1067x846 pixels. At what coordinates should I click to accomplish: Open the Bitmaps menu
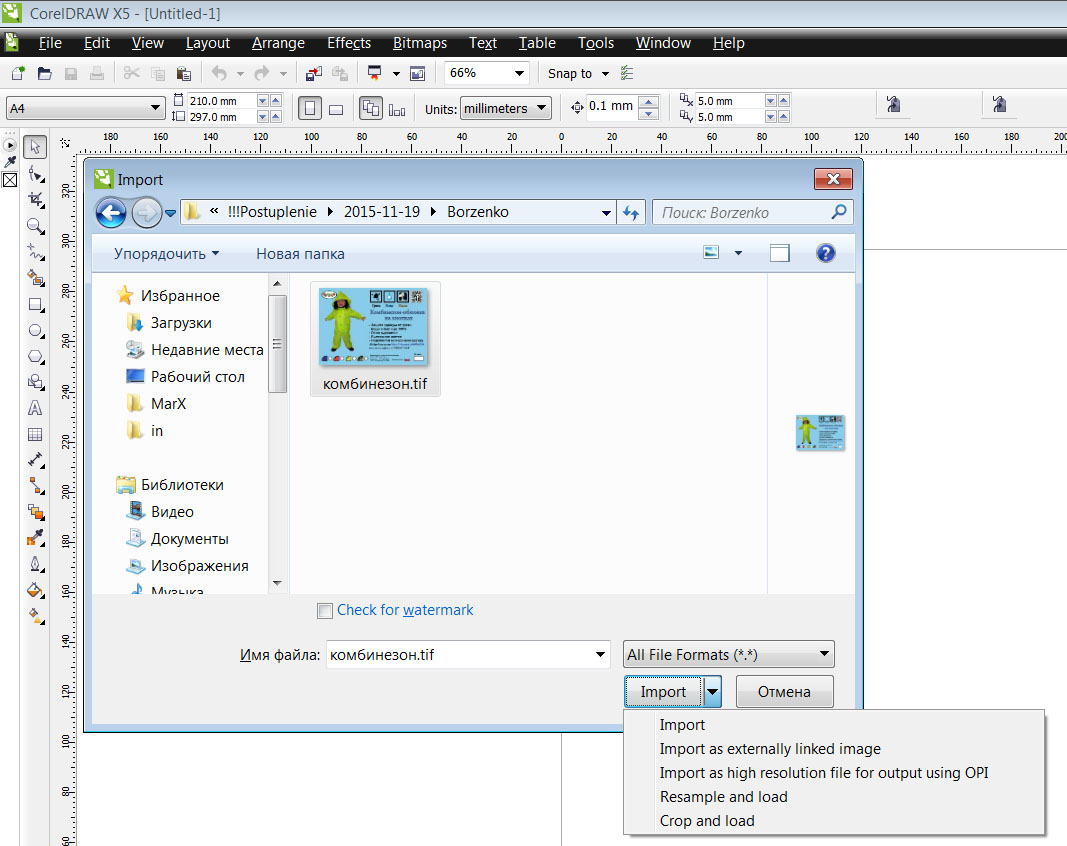[420, 43]
